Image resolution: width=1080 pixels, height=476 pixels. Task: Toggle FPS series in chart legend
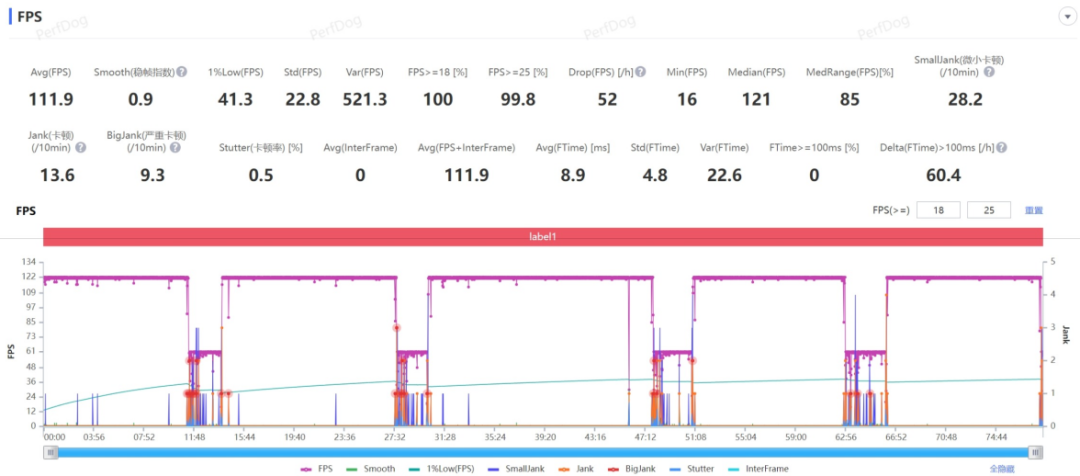318,468
